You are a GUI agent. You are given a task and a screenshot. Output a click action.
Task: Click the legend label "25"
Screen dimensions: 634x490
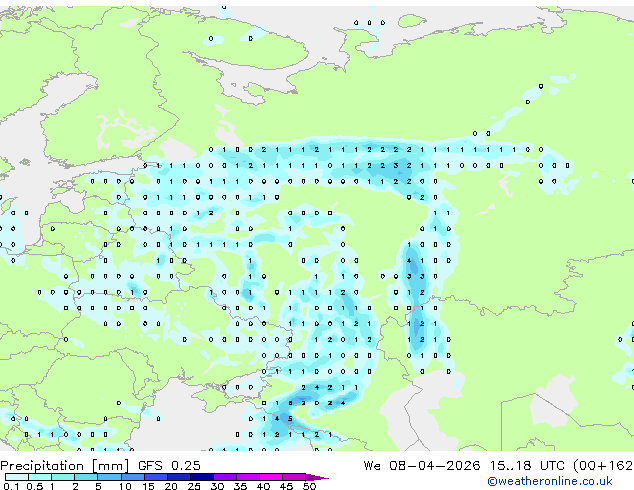[x=194, y=486]
